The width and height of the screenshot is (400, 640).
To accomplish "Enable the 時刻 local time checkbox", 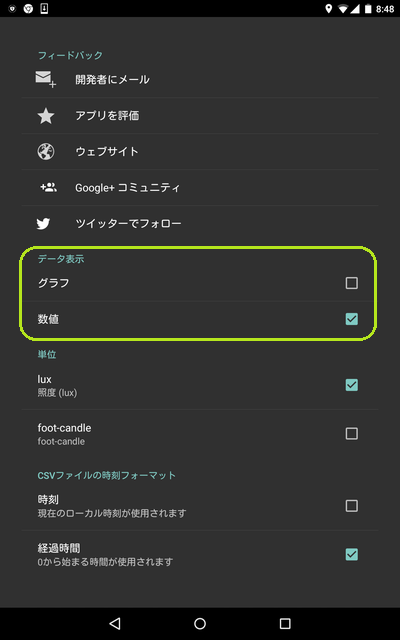I will click(351, 506).
